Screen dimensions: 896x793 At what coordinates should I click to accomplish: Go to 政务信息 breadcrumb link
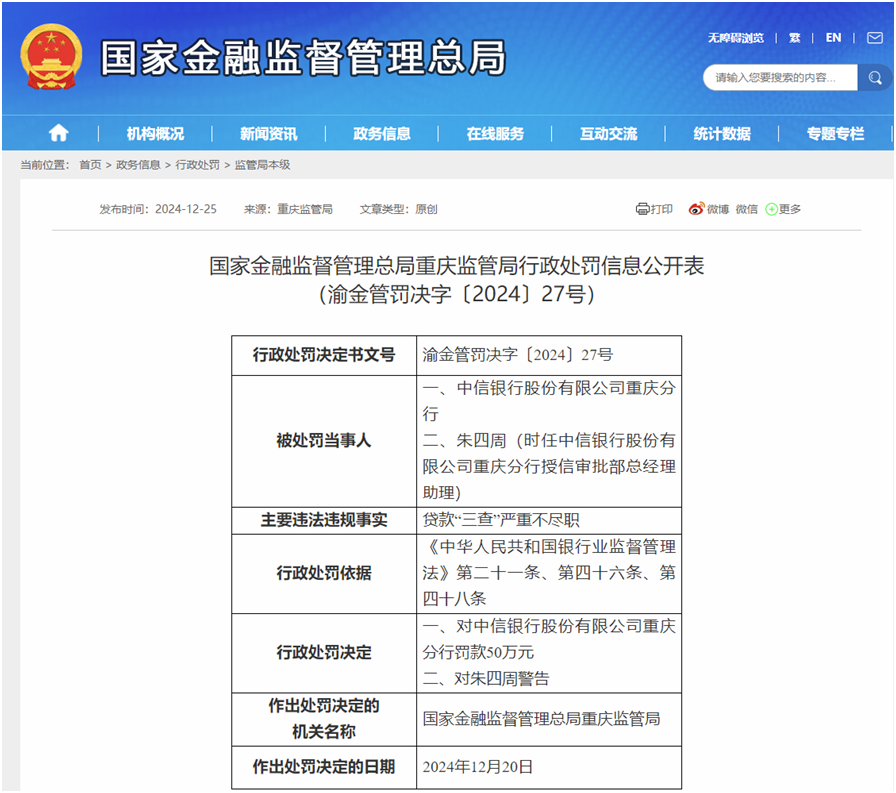point(138,165)
